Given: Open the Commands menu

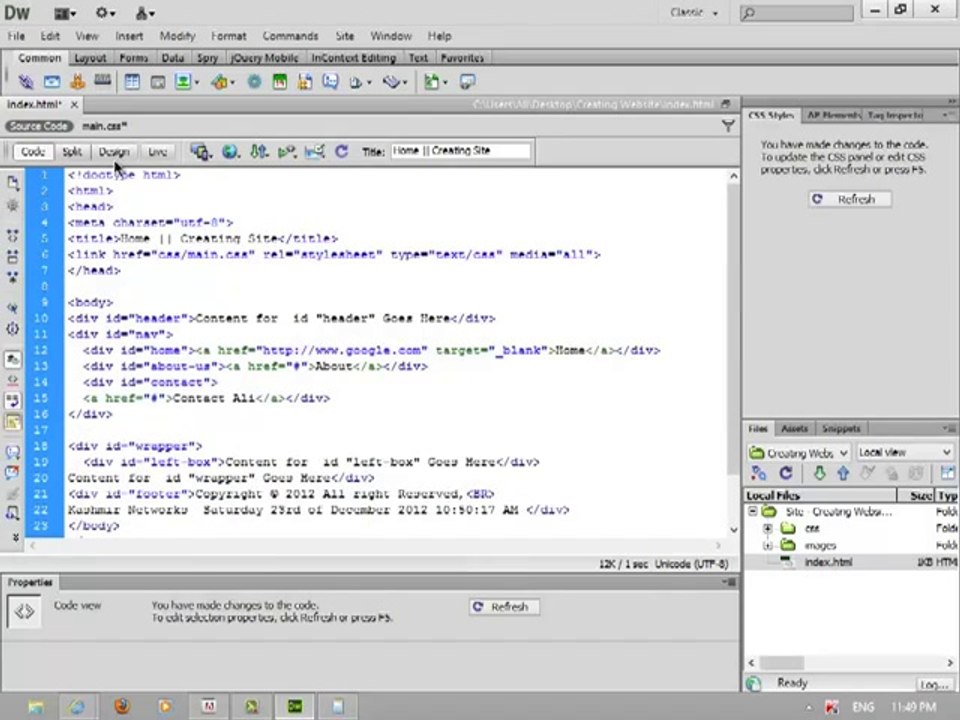Looking at the screenshot, I should pos(290,36).
